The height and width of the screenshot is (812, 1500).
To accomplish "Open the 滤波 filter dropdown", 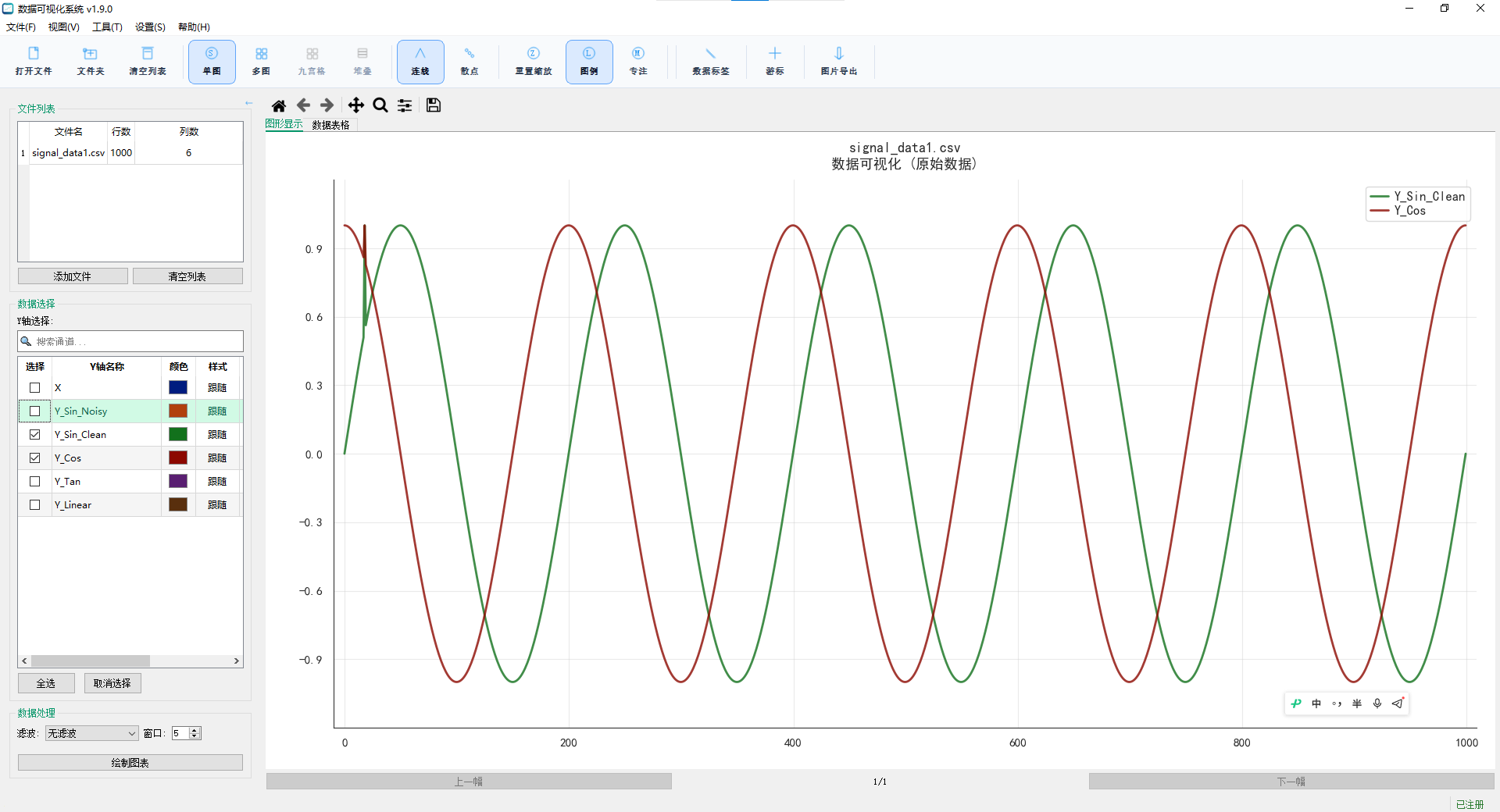I will tap(91, 733).
